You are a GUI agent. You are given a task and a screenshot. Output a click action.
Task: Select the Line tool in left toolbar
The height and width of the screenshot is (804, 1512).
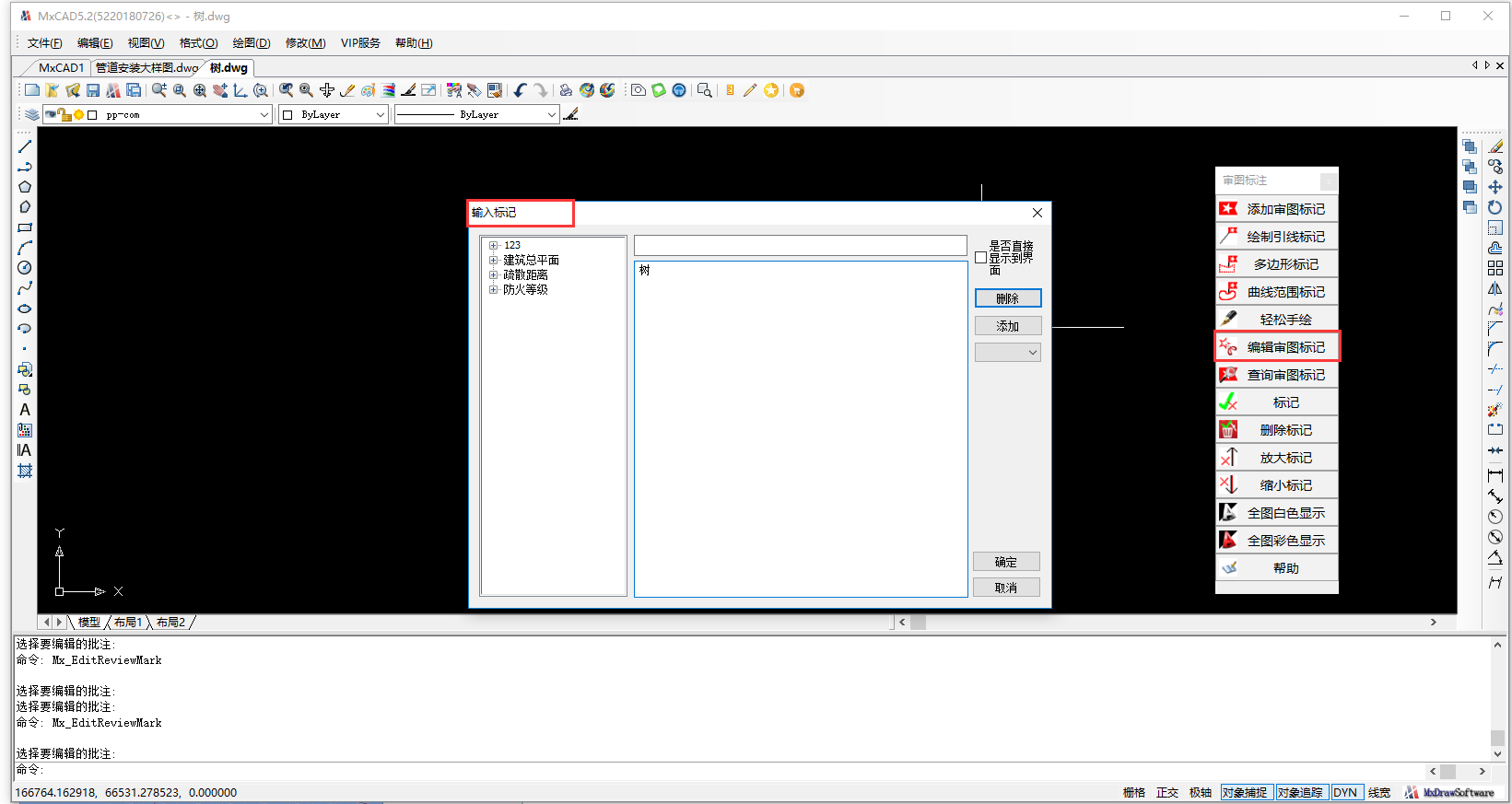pos(25,146)
